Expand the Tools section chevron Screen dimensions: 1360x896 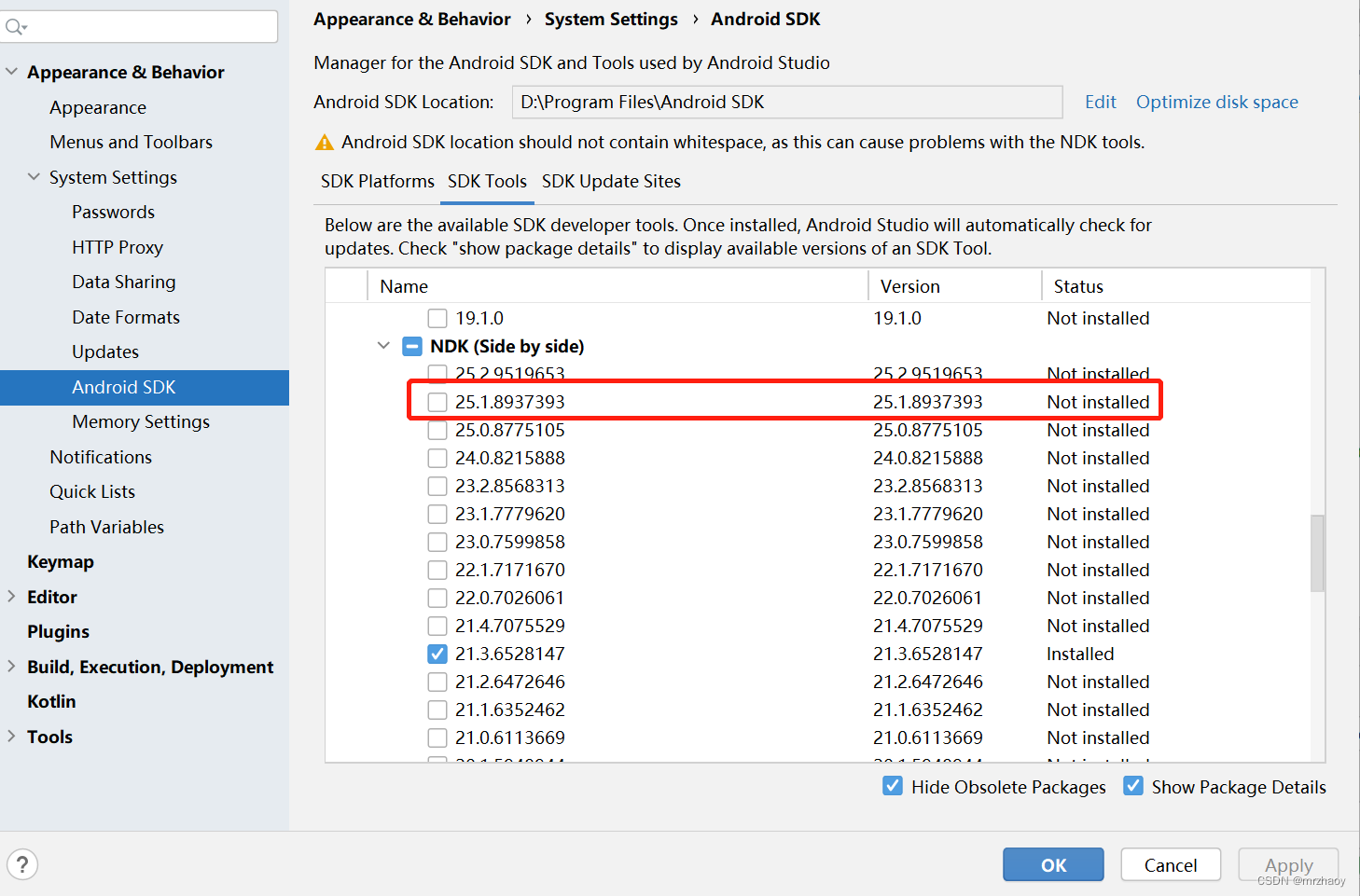(11, 737)
